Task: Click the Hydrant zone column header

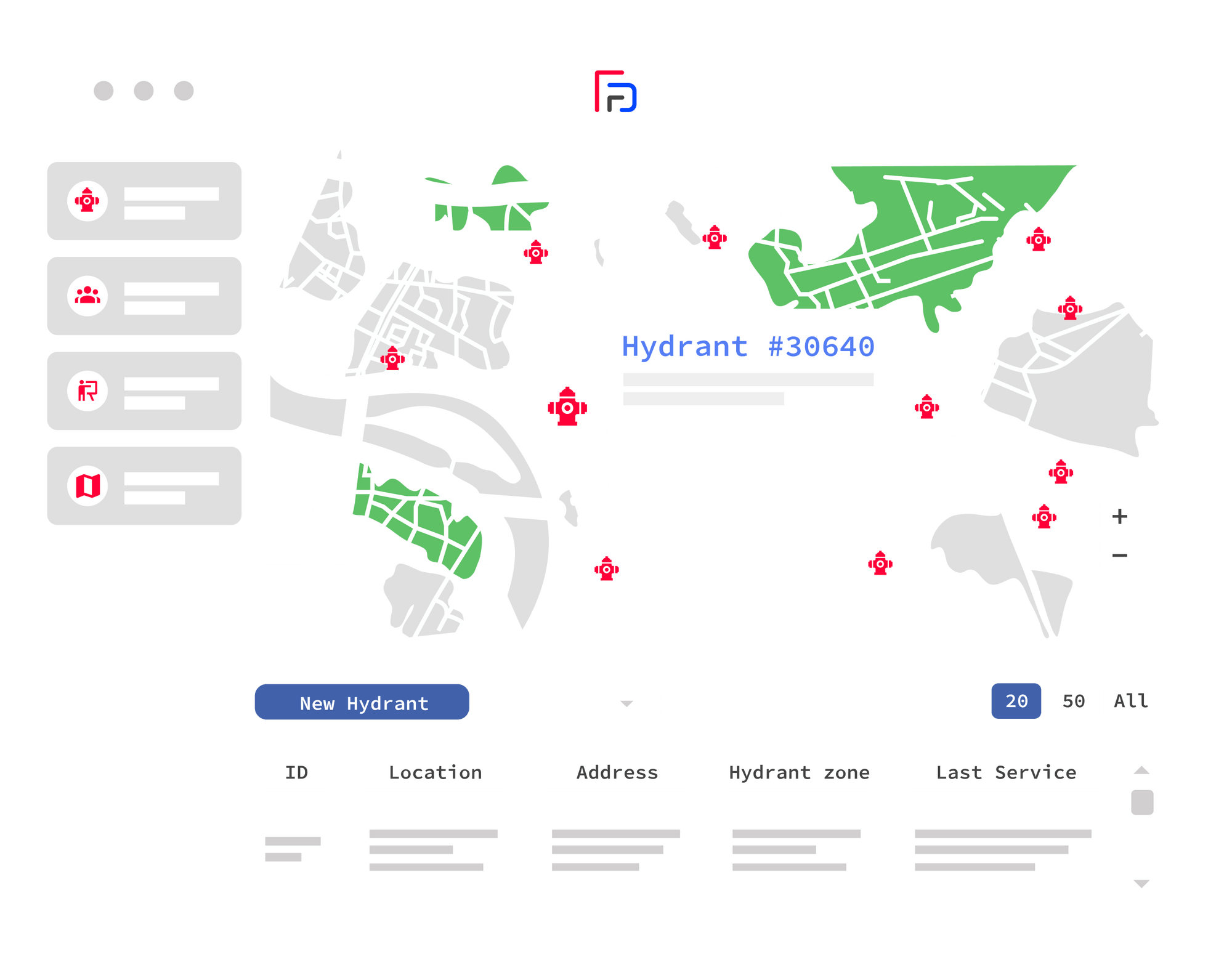Action: pos(798,773)
